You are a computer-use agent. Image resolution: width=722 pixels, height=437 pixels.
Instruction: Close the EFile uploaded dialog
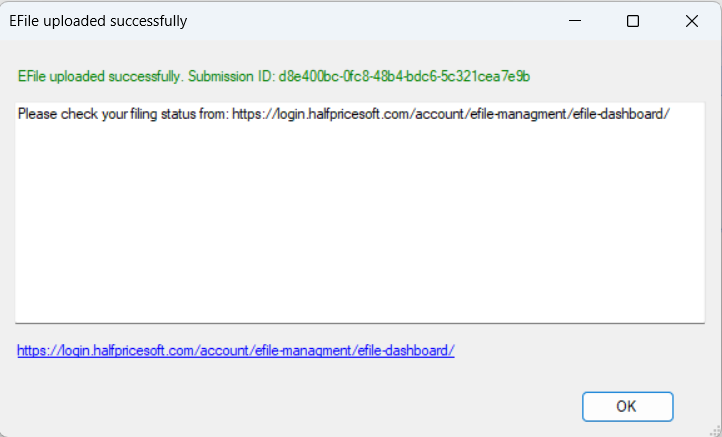pos(691,21)
